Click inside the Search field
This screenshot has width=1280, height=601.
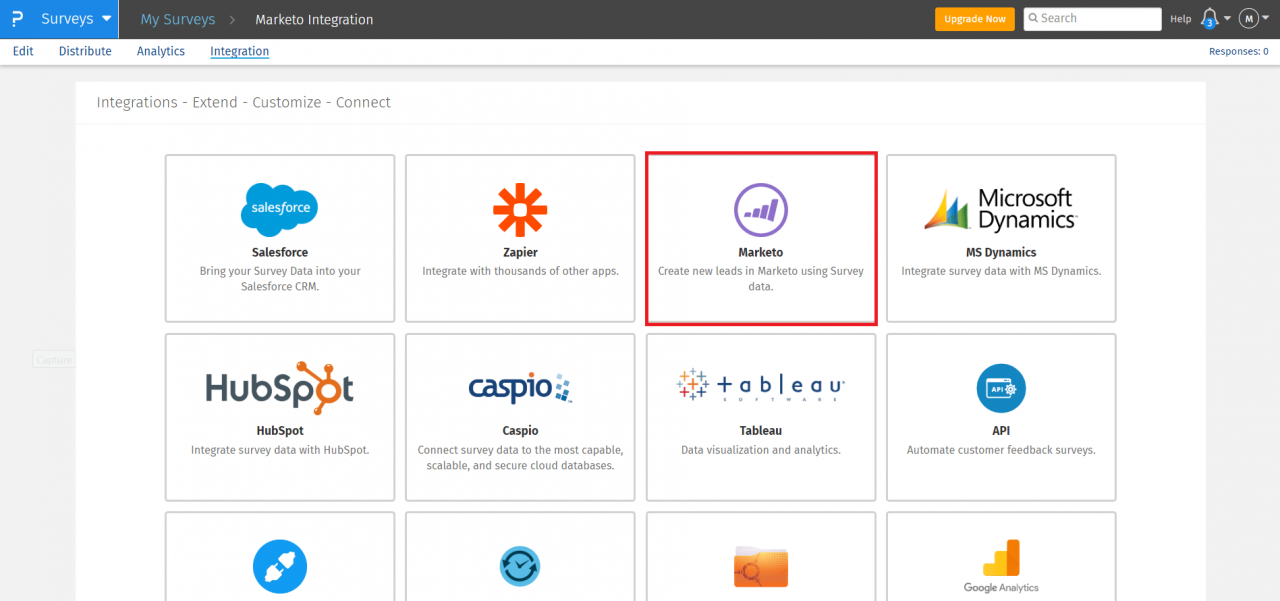(1092, 18)
